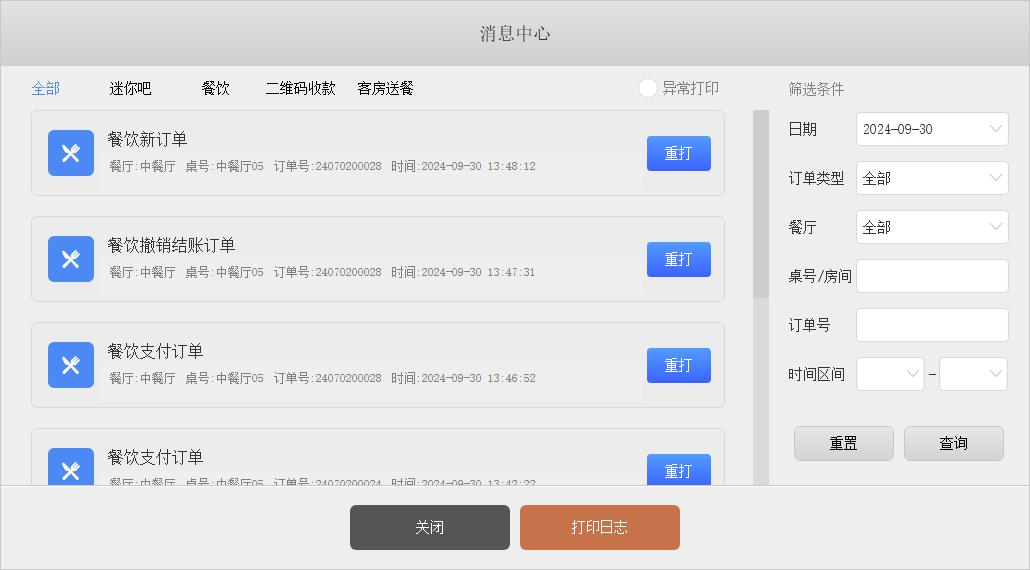Expand the 餐厅 dropdown
The width and height of the screenshot is (1030, 570).
coord(931,227)
